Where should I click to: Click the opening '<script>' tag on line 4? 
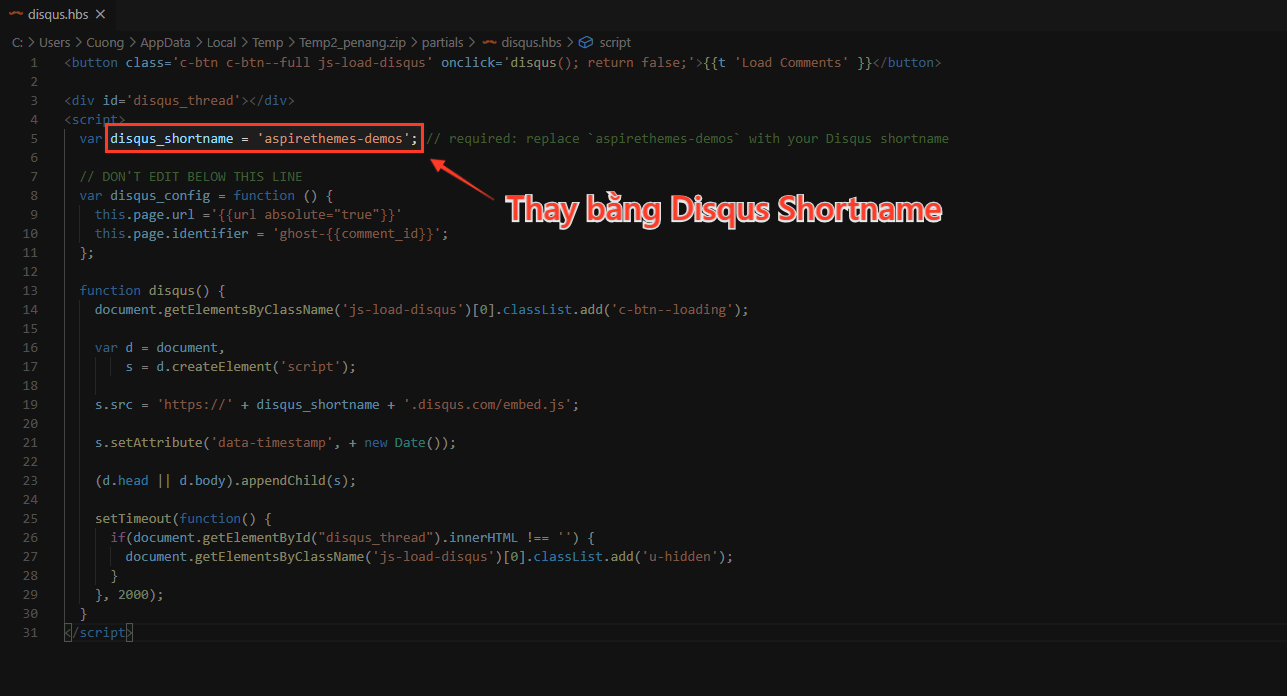tap(95, 119)
